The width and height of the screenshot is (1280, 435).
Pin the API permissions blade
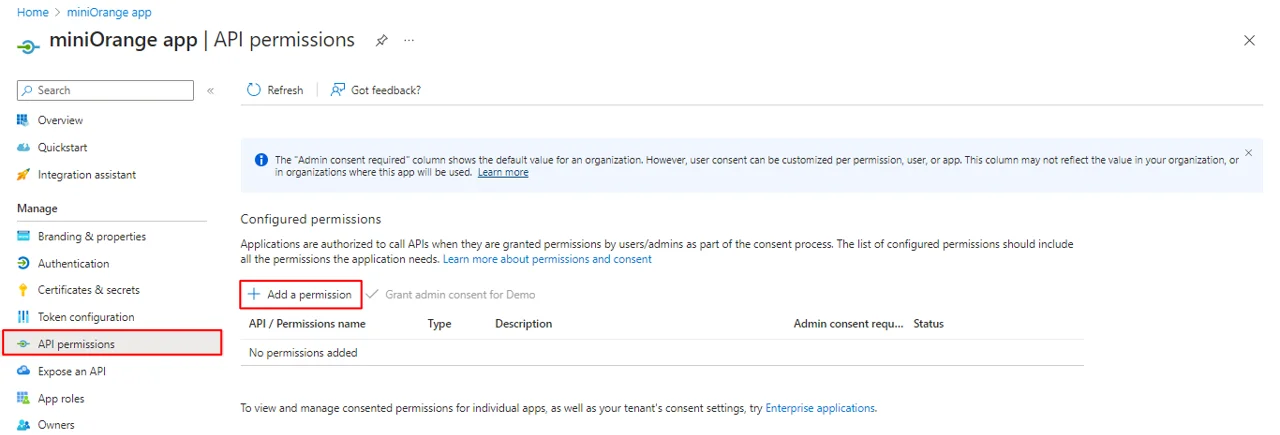coord(381,41)
